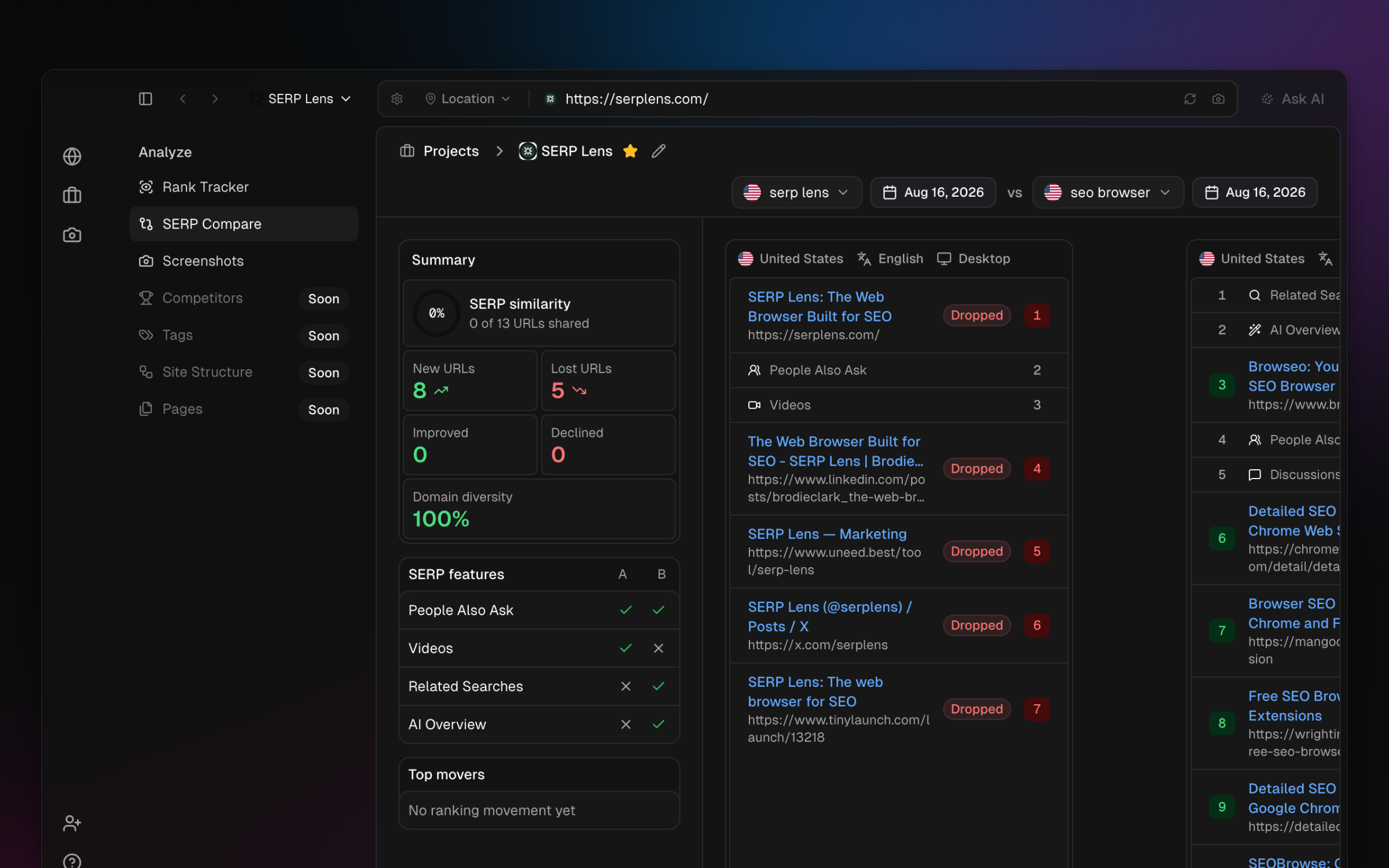
Task: Open the seo browser keyword dropdown
Action: (1108, 192)
